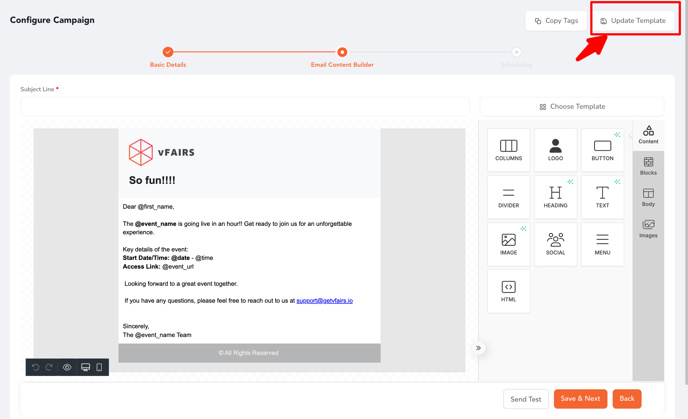
Task: Switch to the Images tab
Action: coord(648,229)
